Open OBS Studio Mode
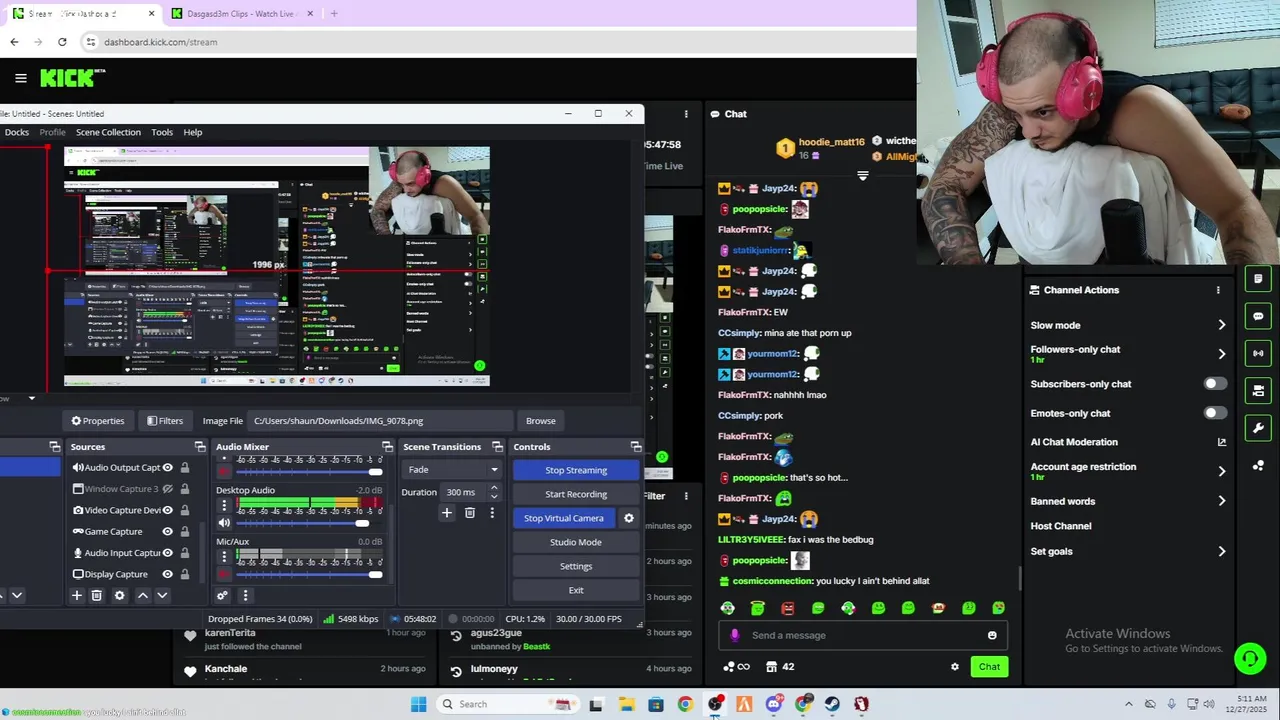The image size is (1280, 720). click(576, 542)
